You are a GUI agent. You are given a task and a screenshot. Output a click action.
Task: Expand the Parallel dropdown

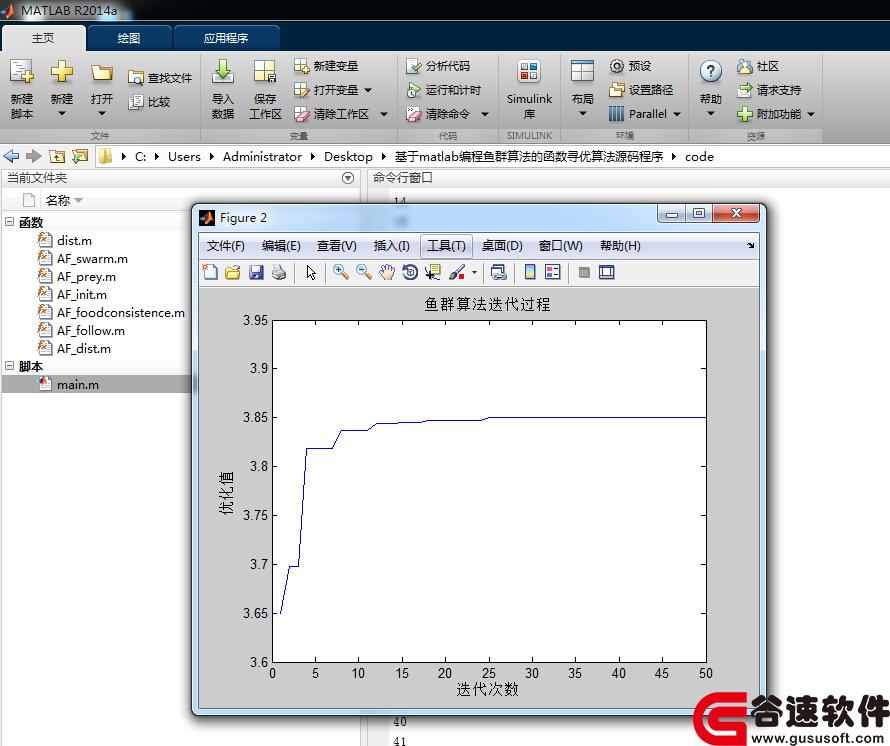pyautogui.click(x=677, y=114)
